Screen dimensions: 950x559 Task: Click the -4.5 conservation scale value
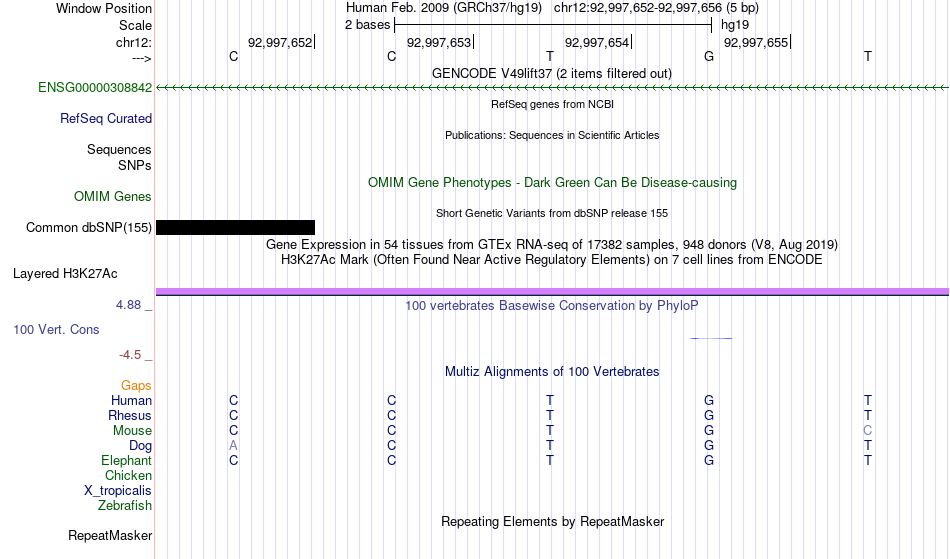(130, 354)
